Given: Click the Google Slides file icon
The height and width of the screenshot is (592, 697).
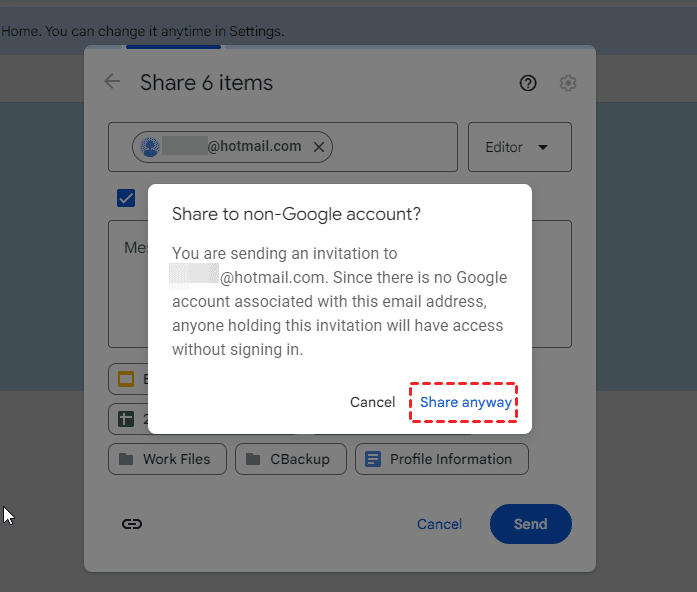Looking at the screenshot, I should pyautogui.click(x=126, y=379).
